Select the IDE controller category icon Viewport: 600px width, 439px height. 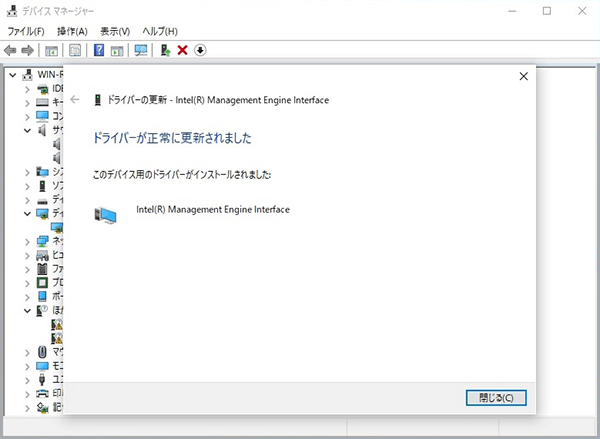click(42, 89)
